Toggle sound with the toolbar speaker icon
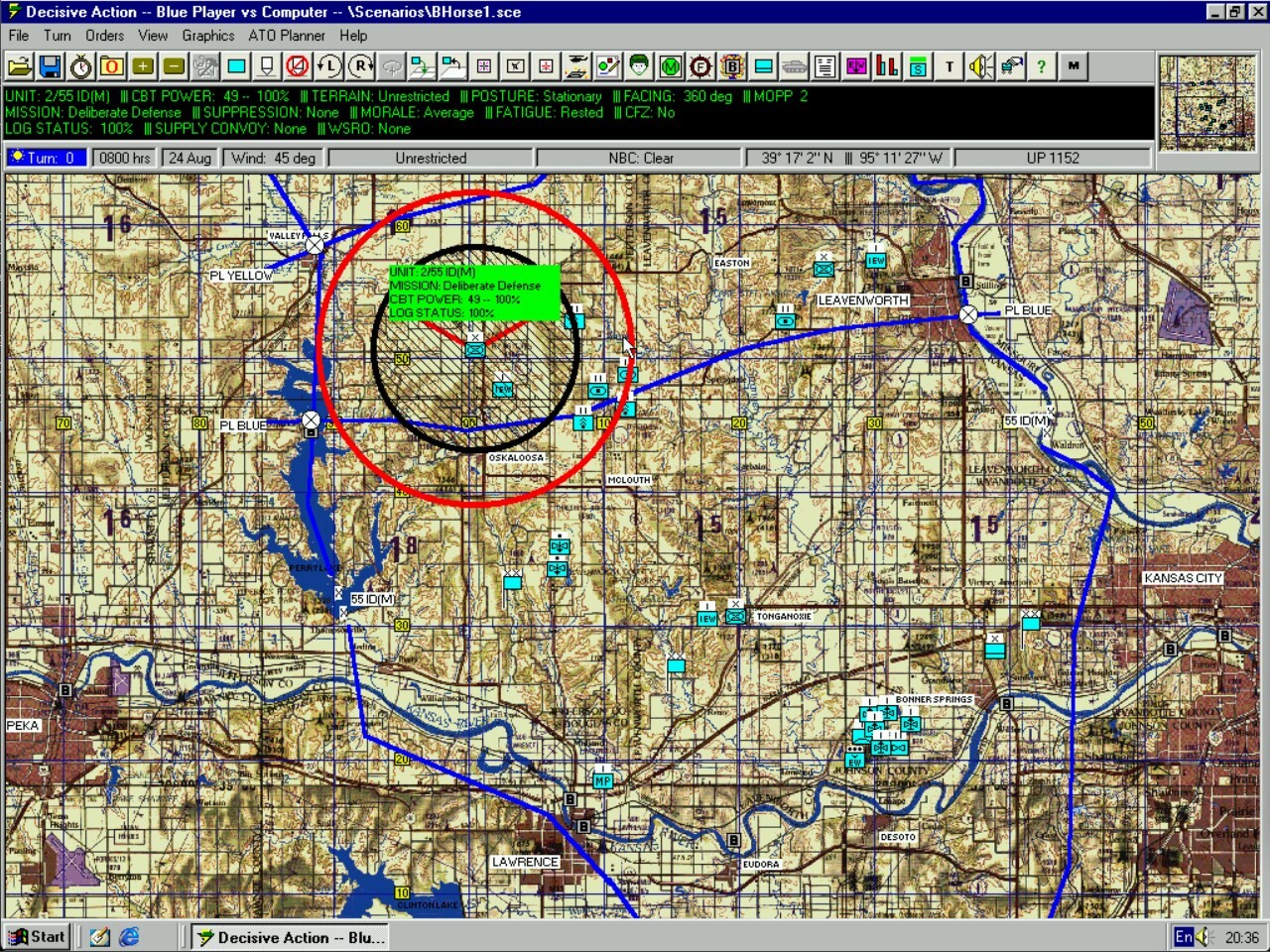1270x952 pixels. point(980,66)
